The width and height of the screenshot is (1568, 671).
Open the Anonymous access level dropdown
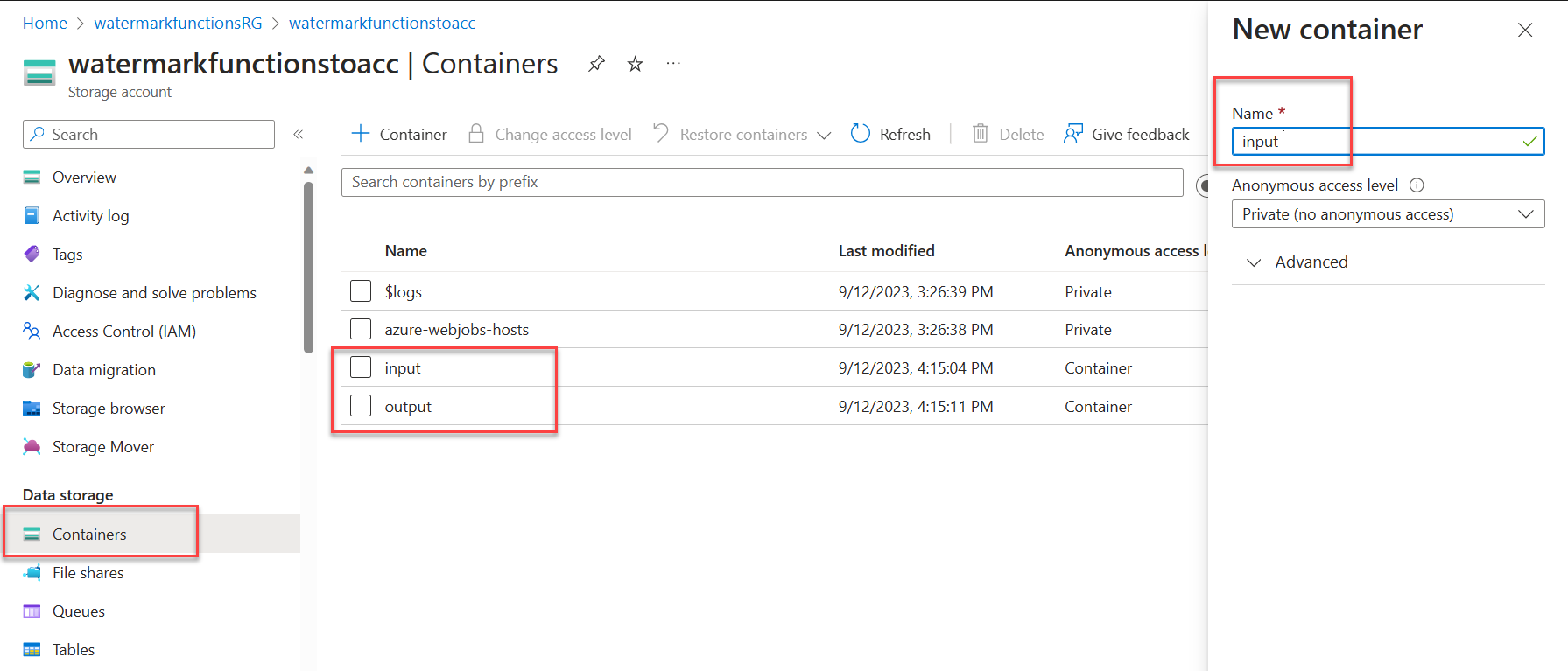point(1388,214)
